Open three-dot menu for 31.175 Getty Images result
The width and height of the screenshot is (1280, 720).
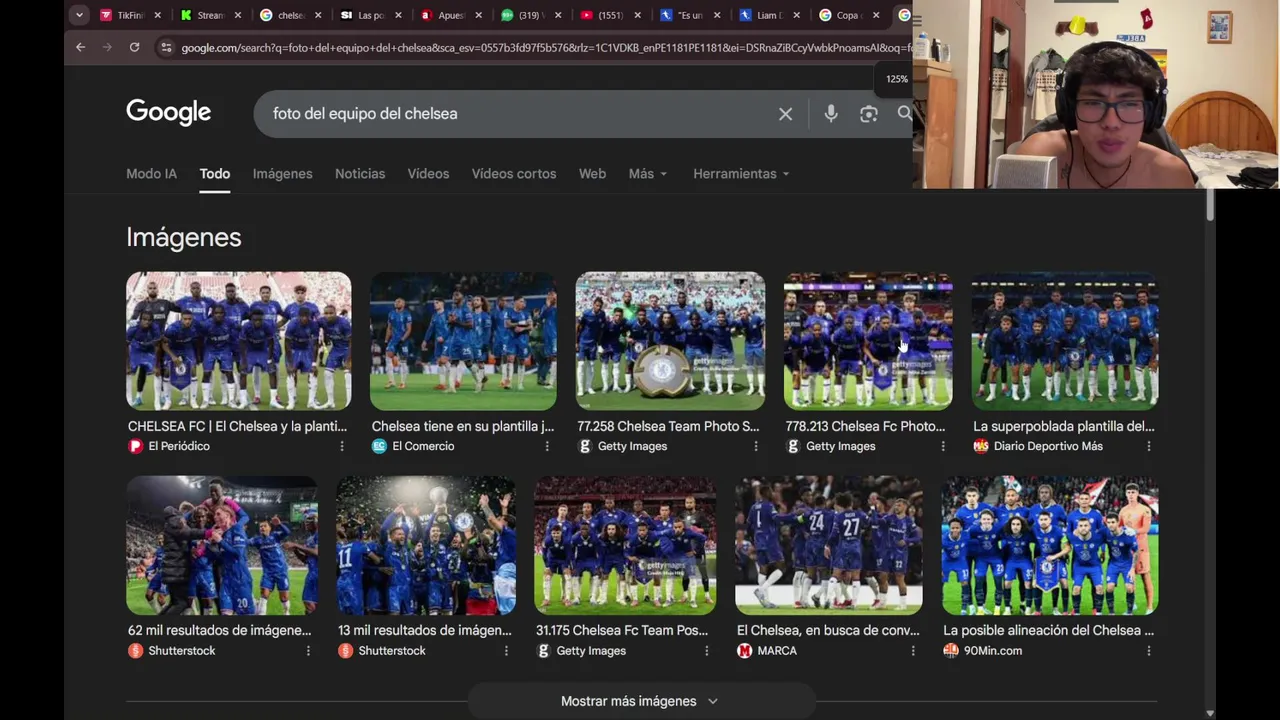[x=706, y=650]
